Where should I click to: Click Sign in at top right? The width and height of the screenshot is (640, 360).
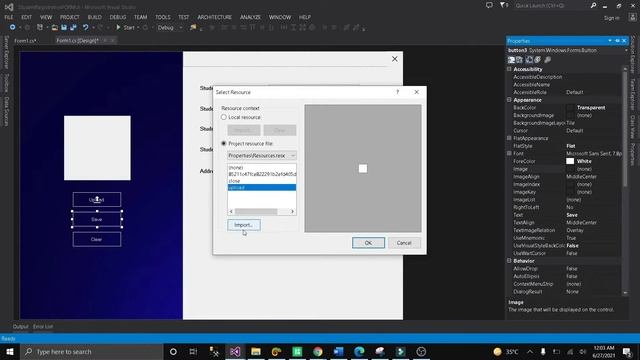click(612, 18)
